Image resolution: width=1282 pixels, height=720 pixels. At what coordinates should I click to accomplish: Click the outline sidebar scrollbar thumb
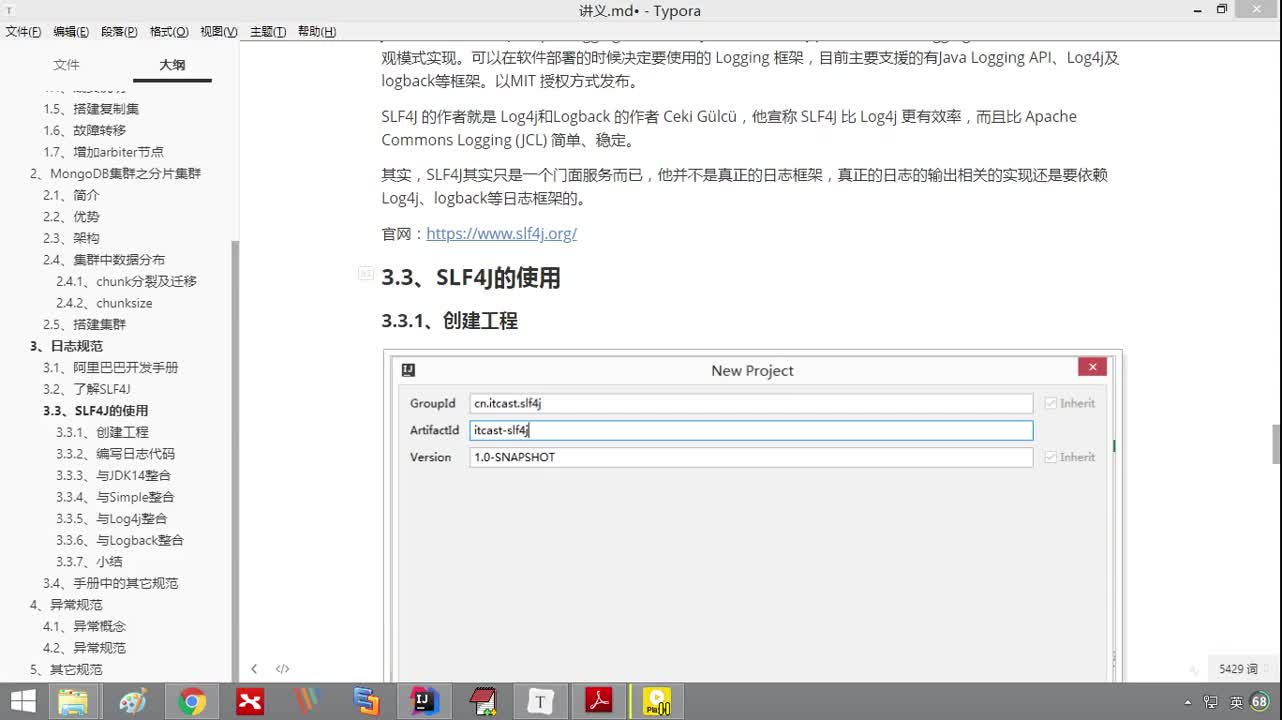pos(235,460)
